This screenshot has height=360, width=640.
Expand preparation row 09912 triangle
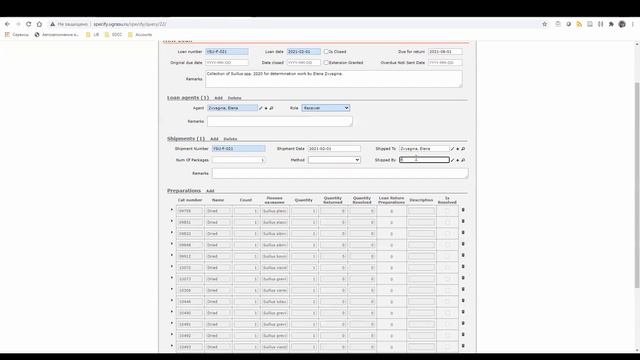point(172,255)
